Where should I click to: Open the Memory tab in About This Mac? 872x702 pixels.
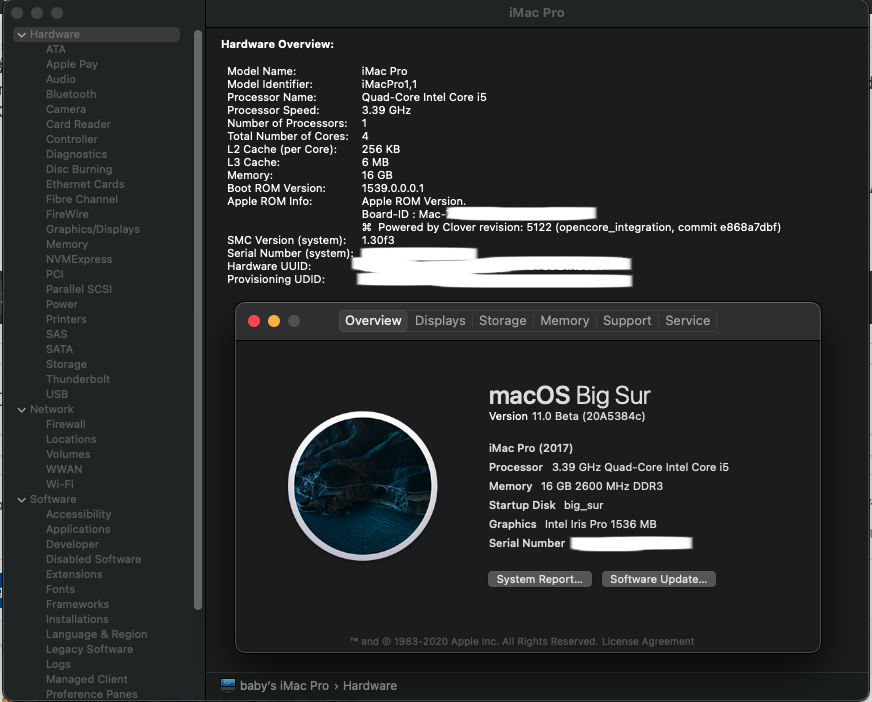point(564,321)
